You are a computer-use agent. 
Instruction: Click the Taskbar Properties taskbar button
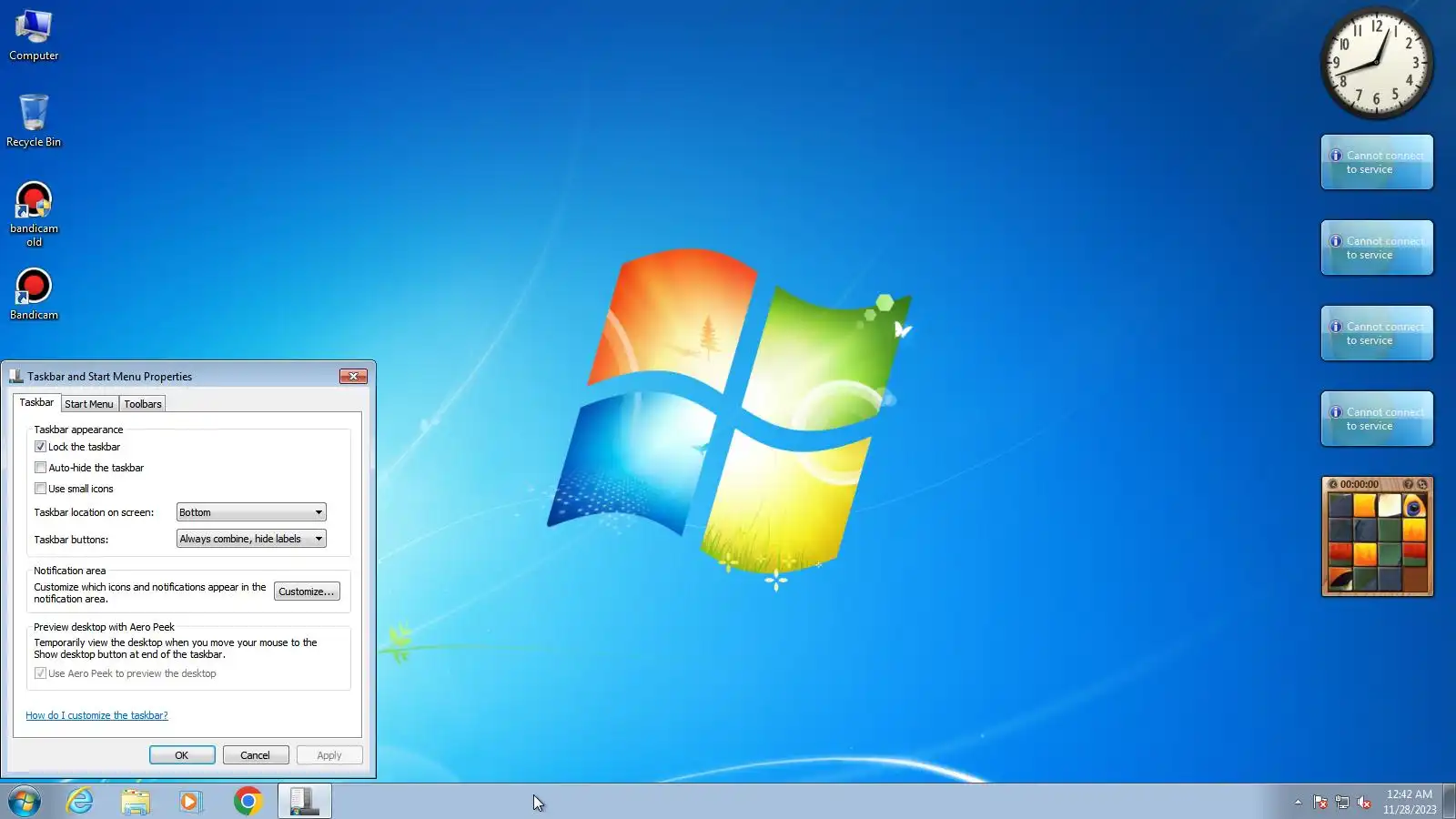click(x=304, y=802)
